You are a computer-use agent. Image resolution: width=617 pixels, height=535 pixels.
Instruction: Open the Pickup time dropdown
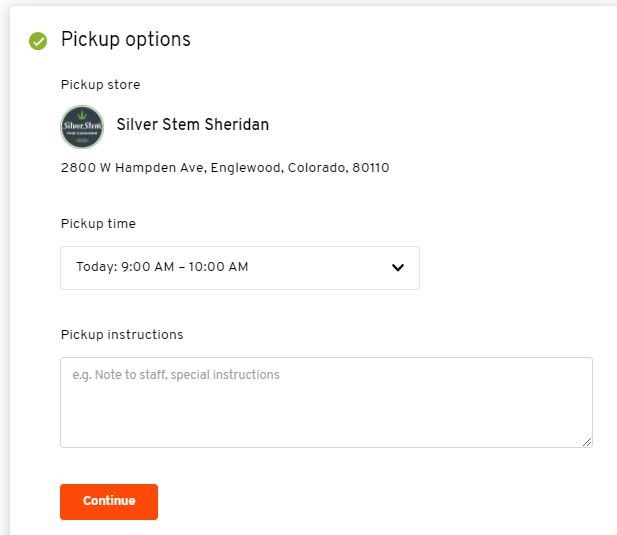[x=240, y=268]
